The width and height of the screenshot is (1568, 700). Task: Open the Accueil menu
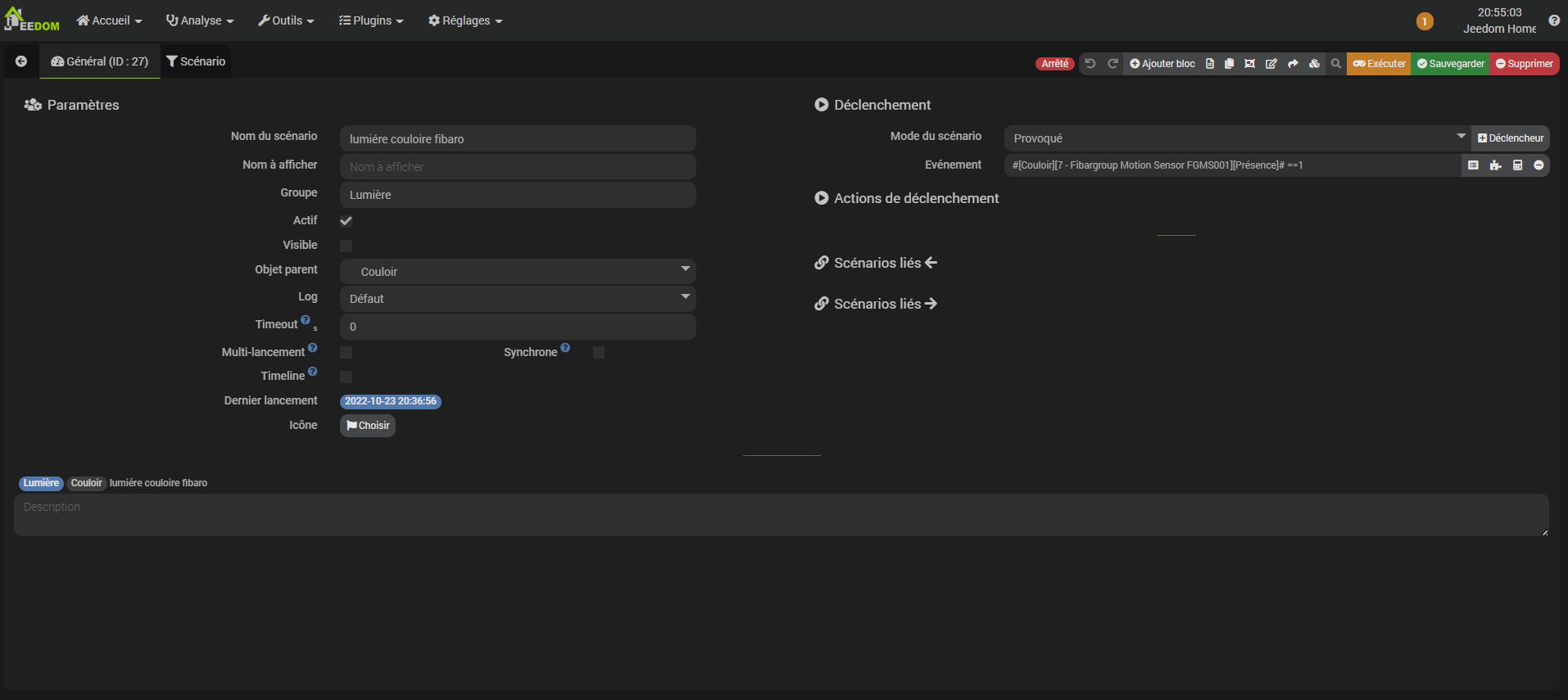click(x=110, y=20)
